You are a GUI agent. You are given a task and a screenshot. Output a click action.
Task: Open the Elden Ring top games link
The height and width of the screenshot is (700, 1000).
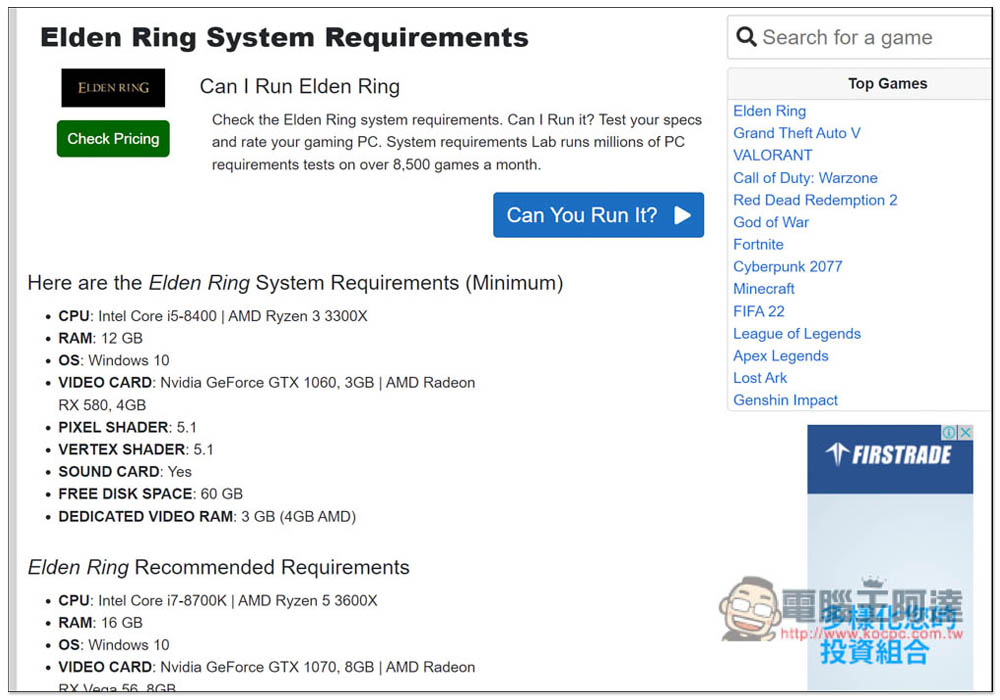click(769, 111)
